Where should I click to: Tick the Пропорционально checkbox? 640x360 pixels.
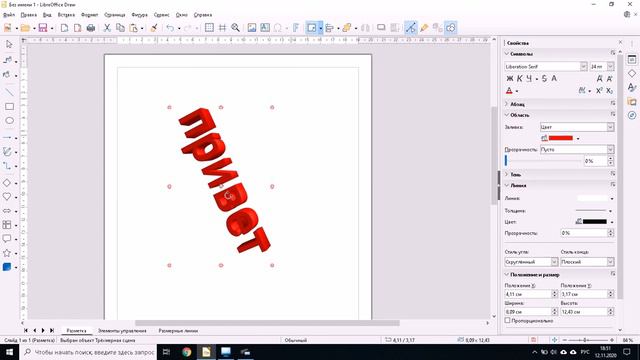coord(507,321)
